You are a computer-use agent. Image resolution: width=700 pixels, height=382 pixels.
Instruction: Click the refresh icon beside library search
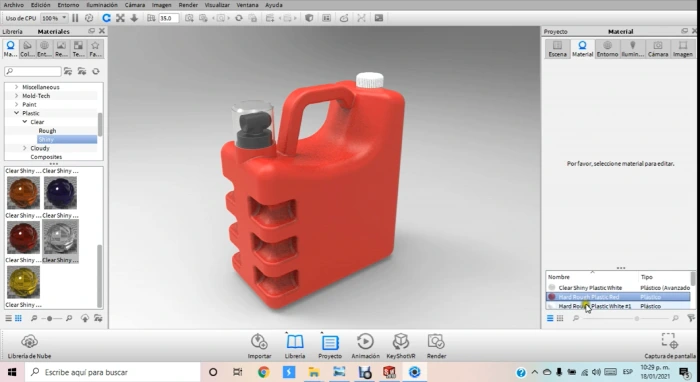click(x=96, y=71)
